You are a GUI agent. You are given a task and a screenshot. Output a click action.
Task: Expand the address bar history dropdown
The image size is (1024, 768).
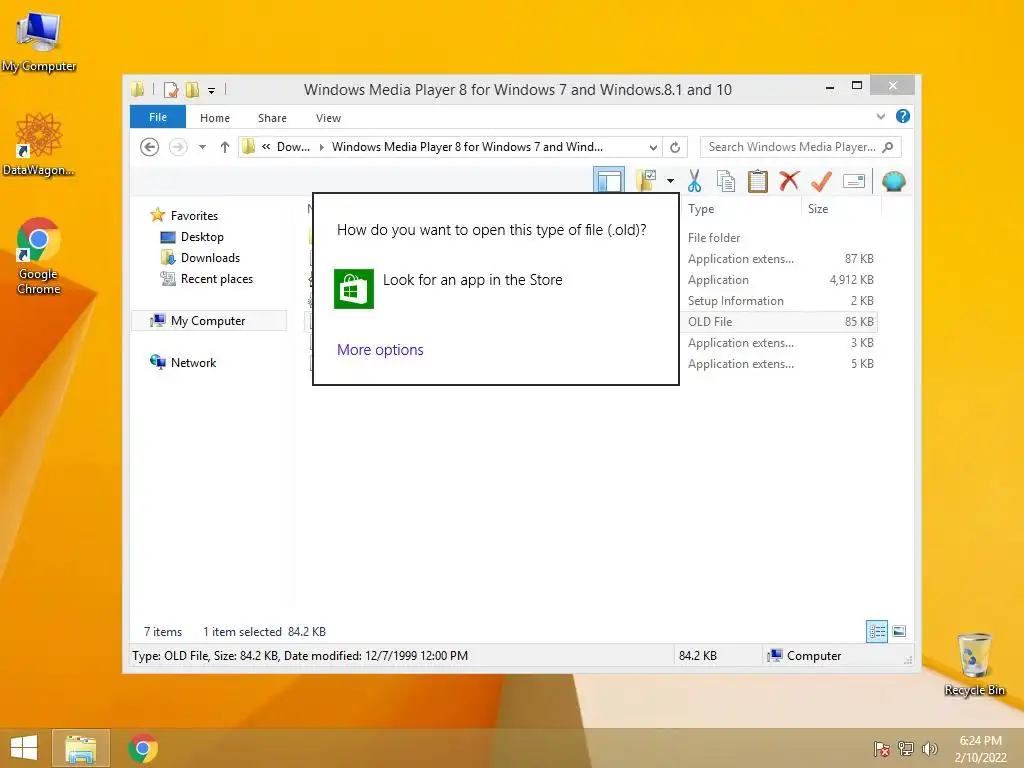652,148
